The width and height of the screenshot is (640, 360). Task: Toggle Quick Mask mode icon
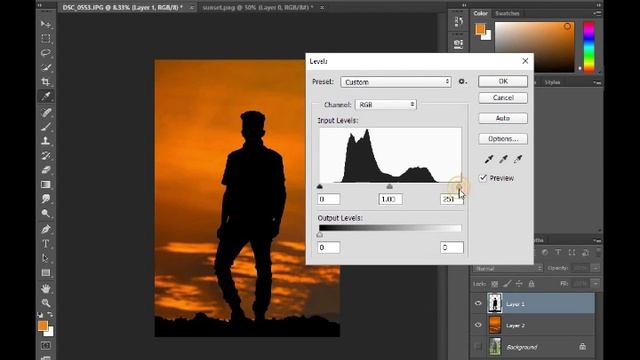tap(46, 345)
